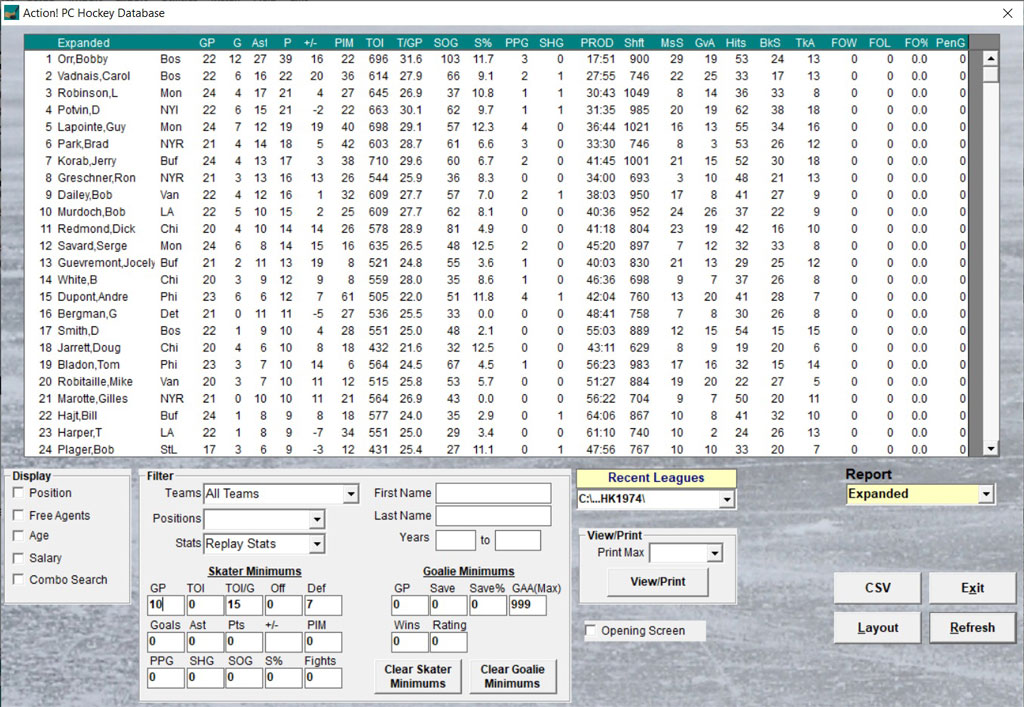Expand the Stats dropdown set to Replay Stats
1024x707 pixels.
[316, 544]
